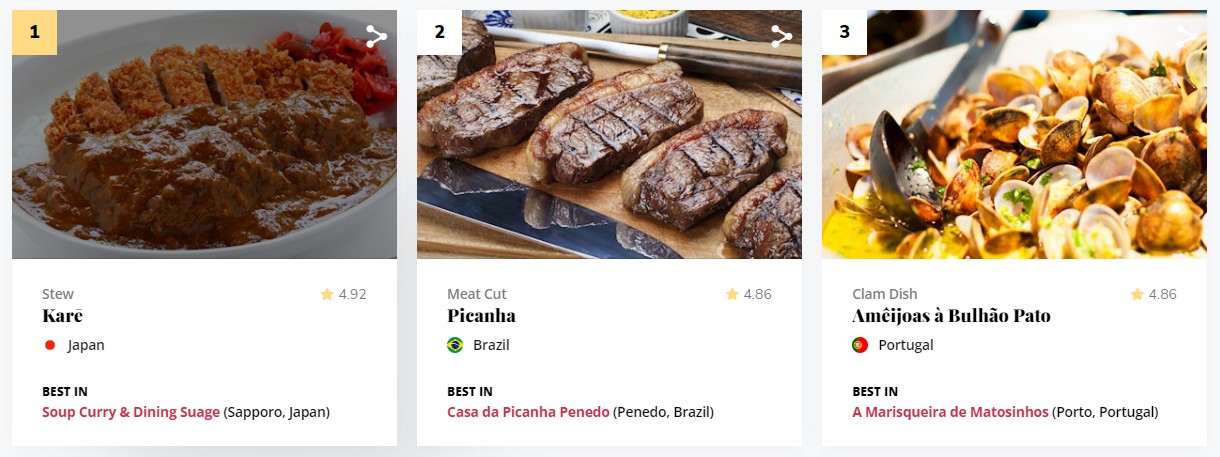Click the star icon on Amêijoas à Bulhão Pato
1220x457 pixels.
(1137, 294)
